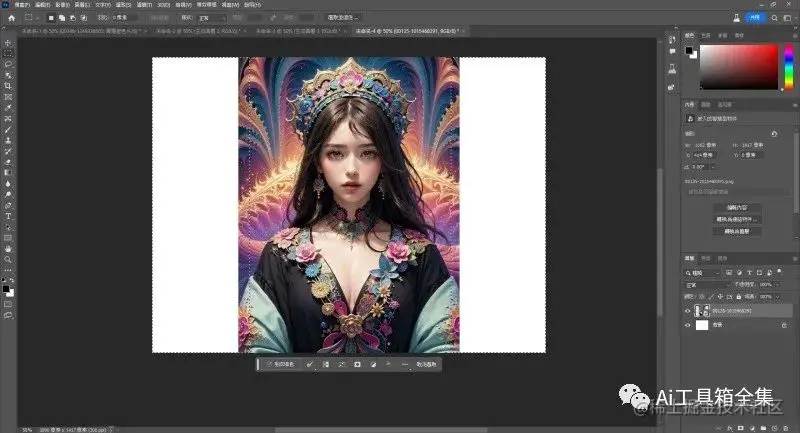Image resolution: width=800 pixels, height=433 pixels.
Task: Select the Eraser tool
Action: [x=8, y=162]
